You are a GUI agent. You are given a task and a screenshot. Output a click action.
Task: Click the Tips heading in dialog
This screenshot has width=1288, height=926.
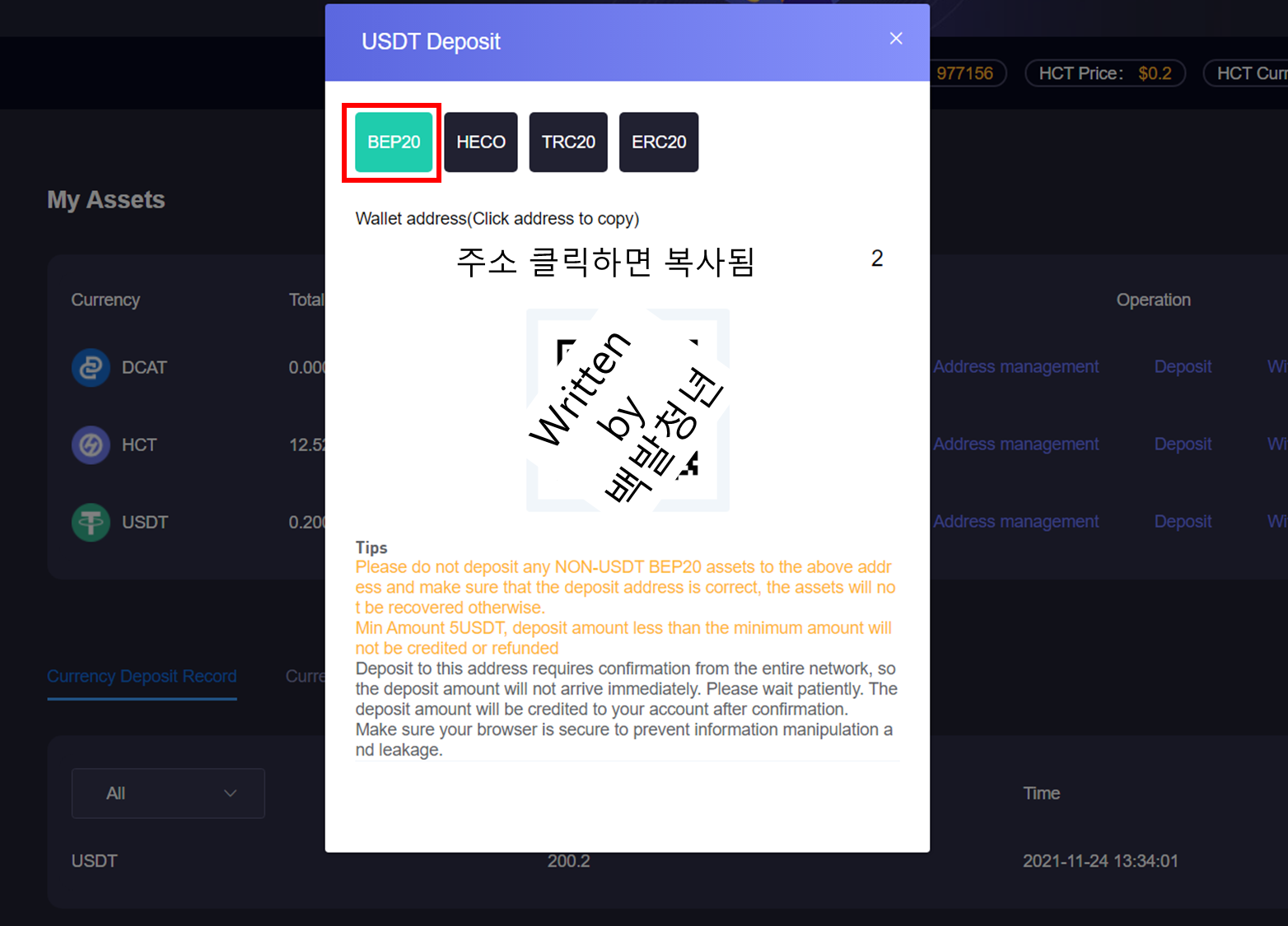tap(371, 547)
